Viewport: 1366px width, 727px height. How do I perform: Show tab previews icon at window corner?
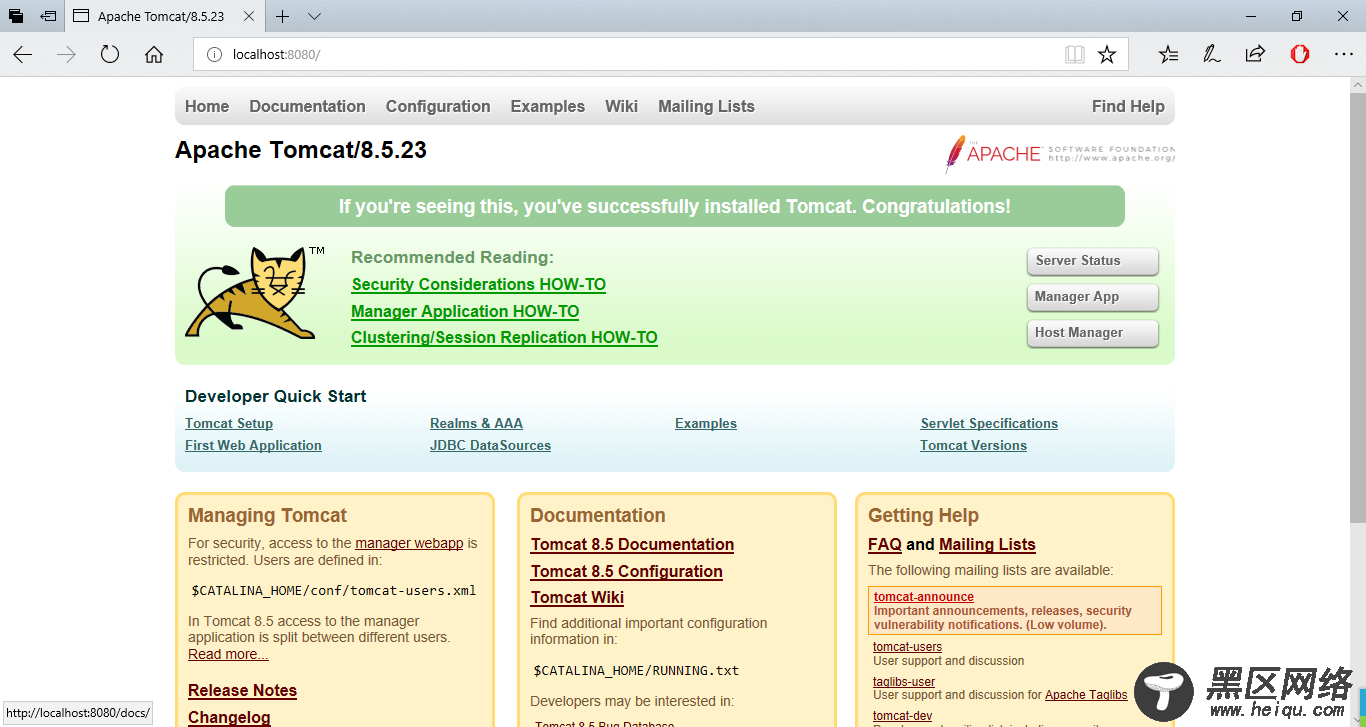pos(16,16)
